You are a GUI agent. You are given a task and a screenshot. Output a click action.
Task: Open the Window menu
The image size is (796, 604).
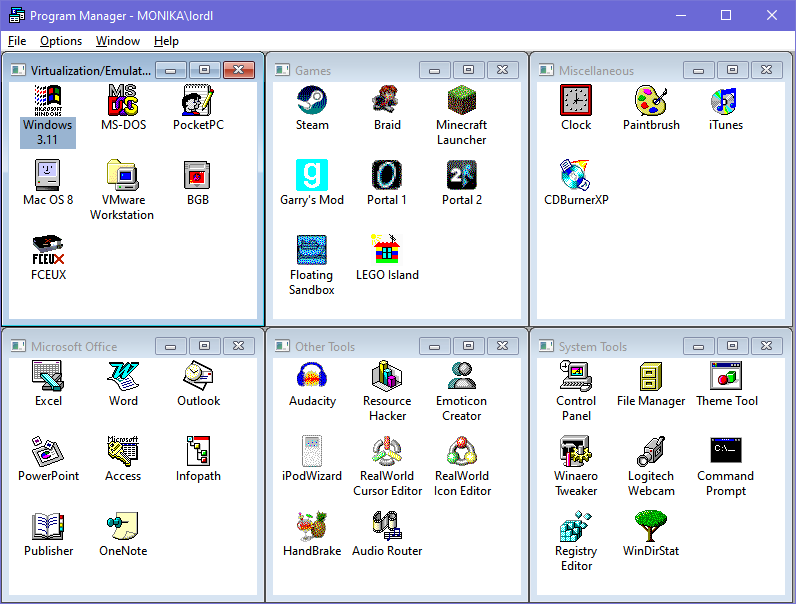pos(118,41)
